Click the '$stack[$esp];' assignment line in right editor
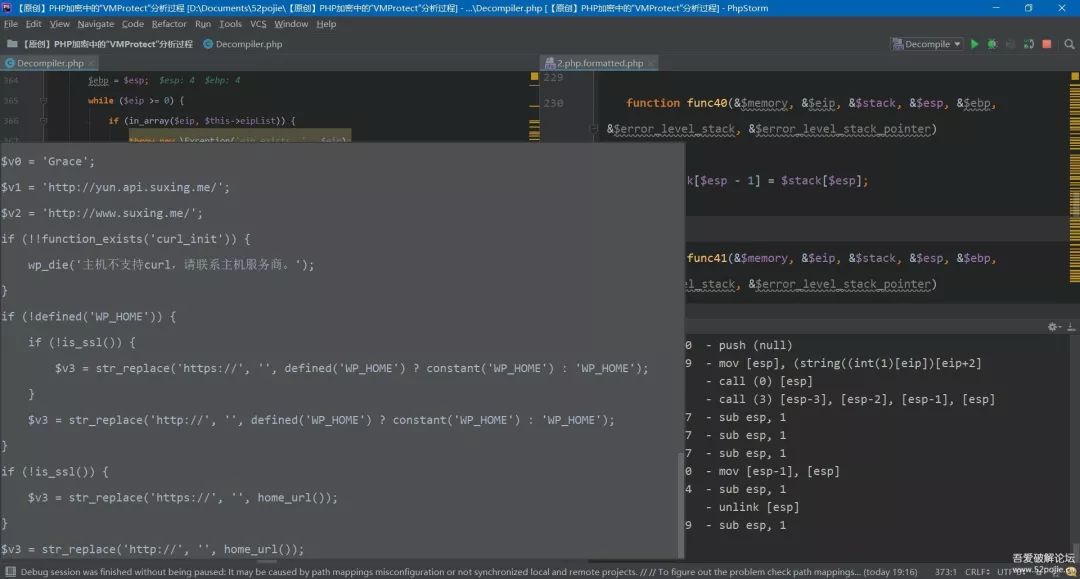This screenshot has height=579, width=1080. tap(778, 181)
